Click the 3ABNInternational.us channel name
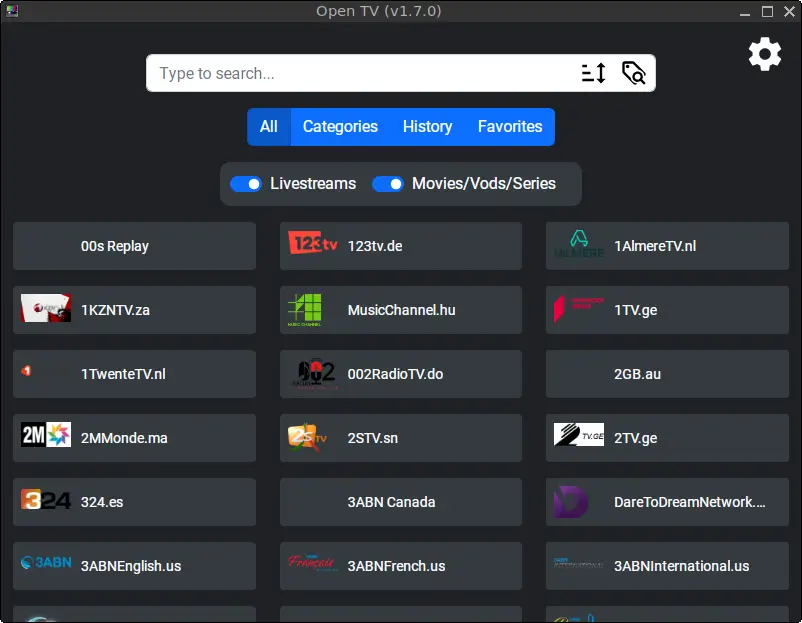Screen dimensions: 802x623 click(681, 566)
